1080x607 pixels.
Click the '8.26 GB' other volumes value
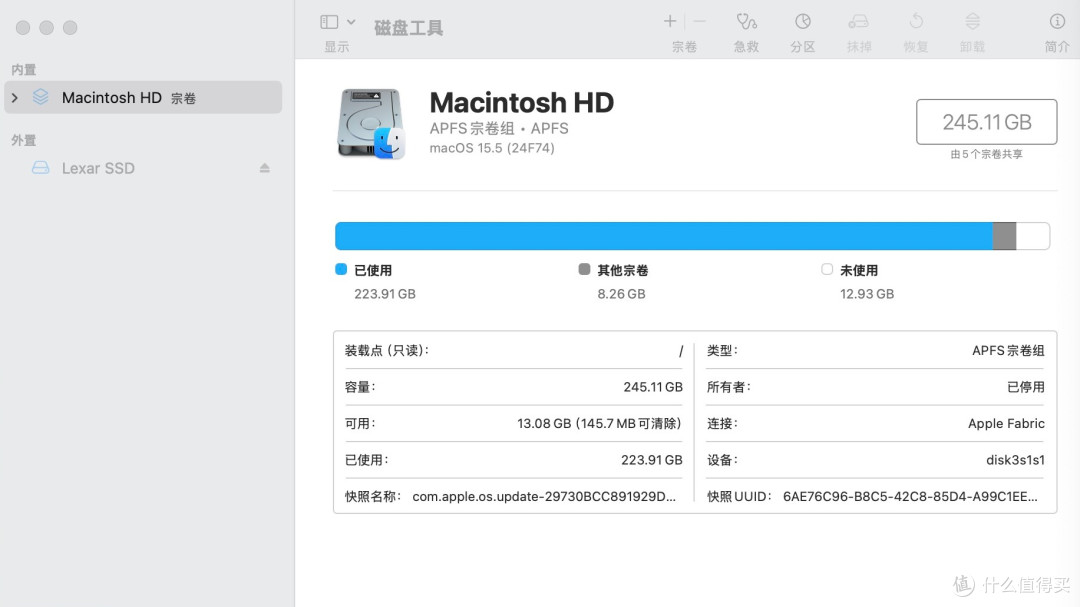(x=621, y=294)
